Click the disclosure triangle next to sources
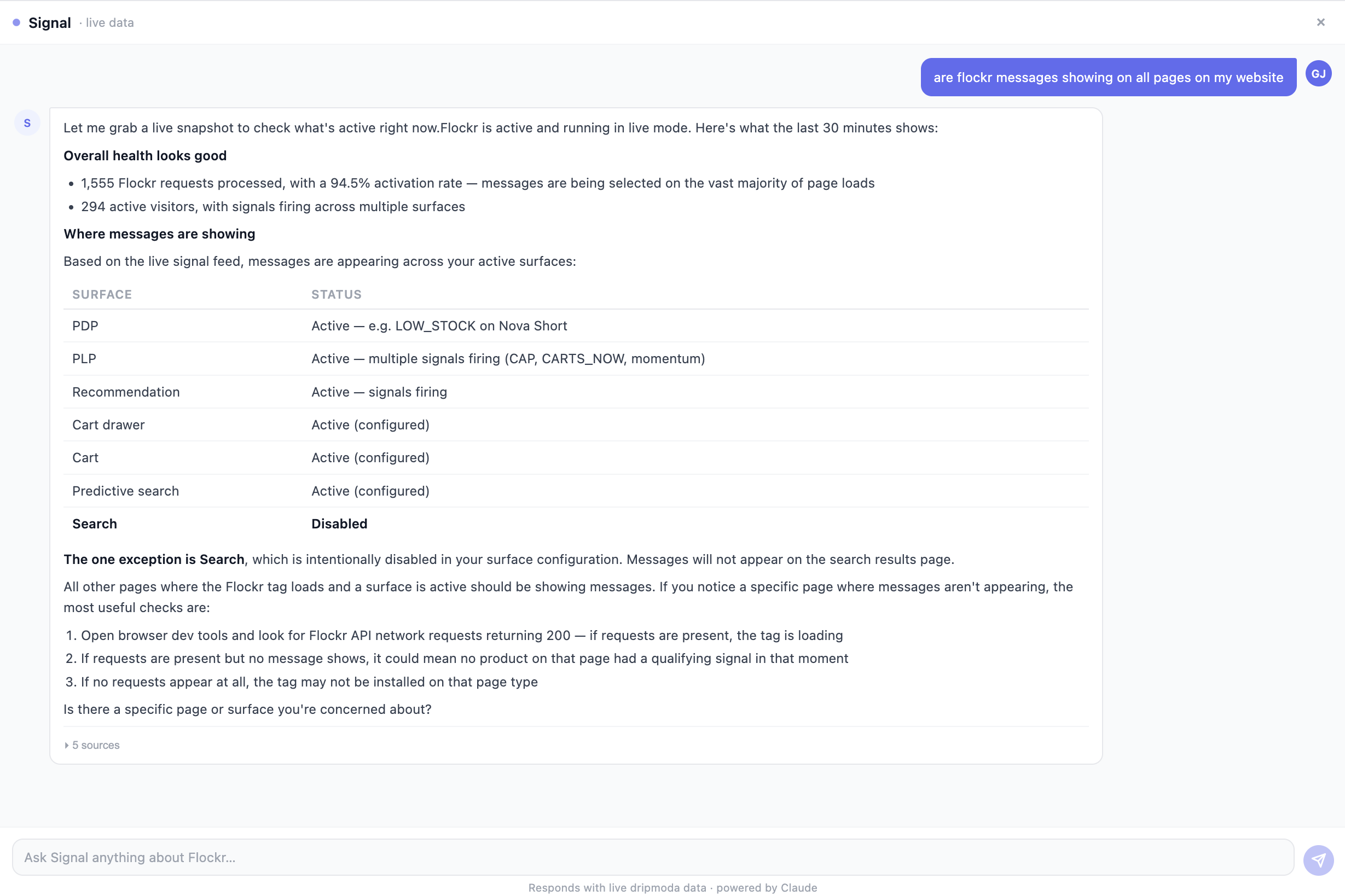This screenshot has width=1345, height=896. point(66,745)
